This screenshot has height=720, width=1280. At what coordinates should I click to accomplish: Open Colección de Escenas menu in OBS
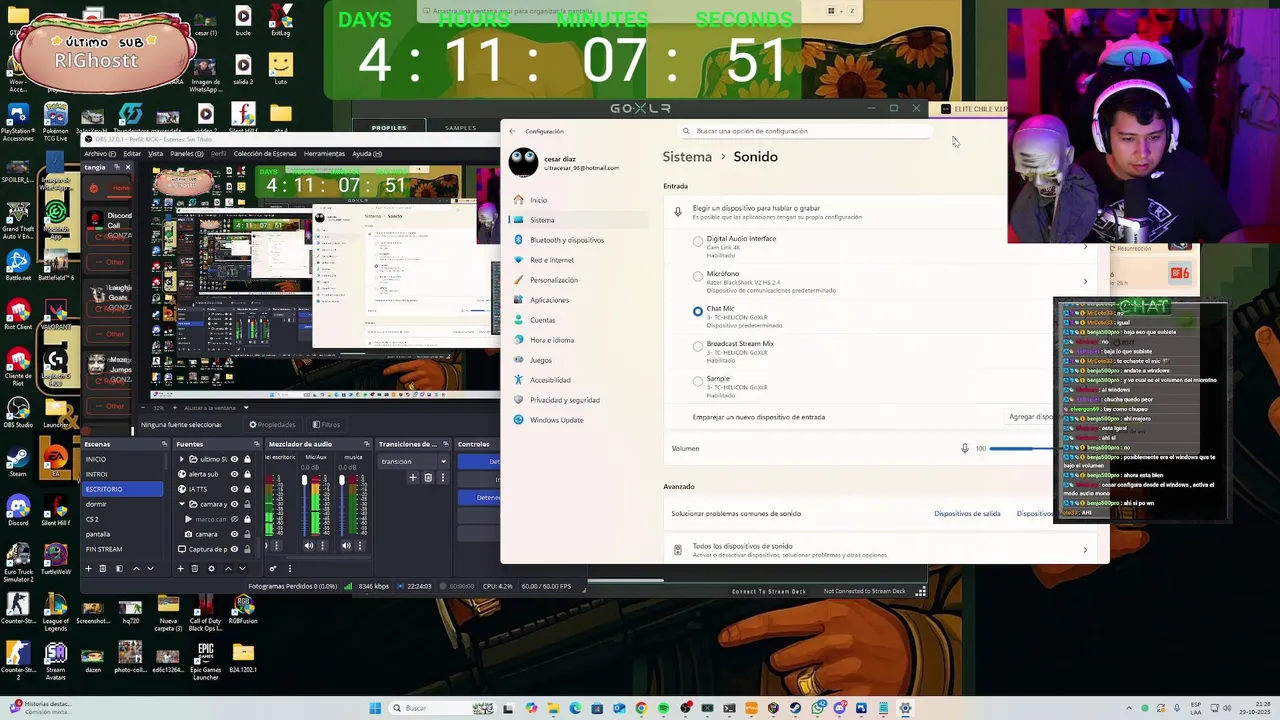265,154
